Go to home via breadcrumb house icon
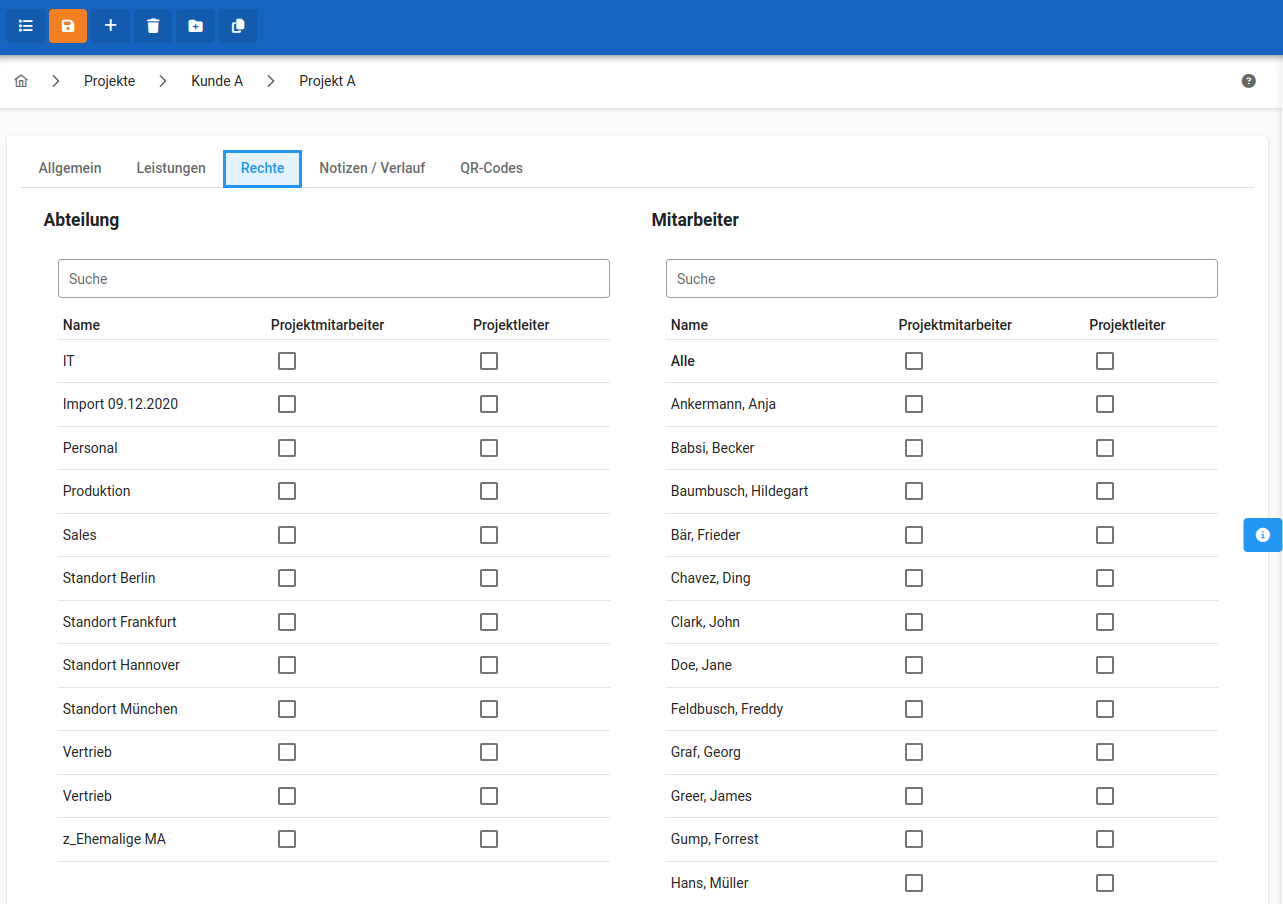This screenshot has height=904, width=1283. [x=21, y=81]
